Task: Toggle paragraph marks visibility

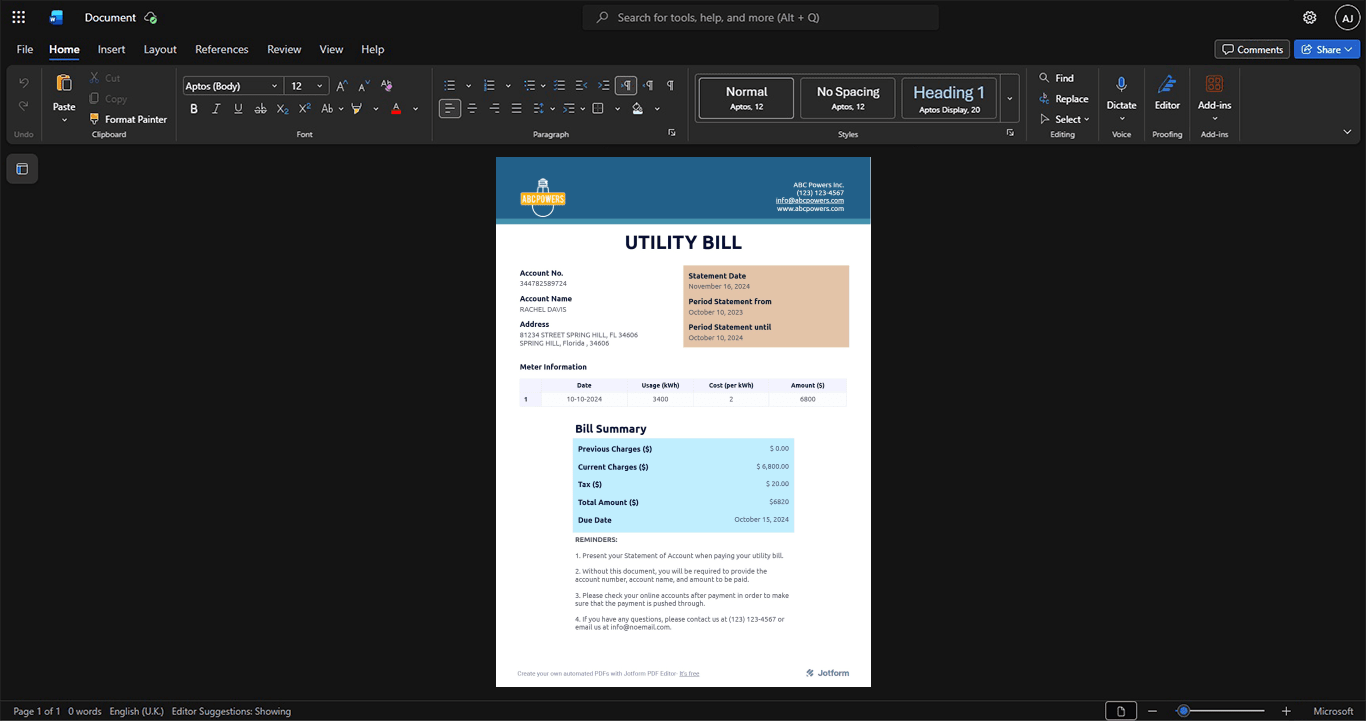Action: [670, 85]
